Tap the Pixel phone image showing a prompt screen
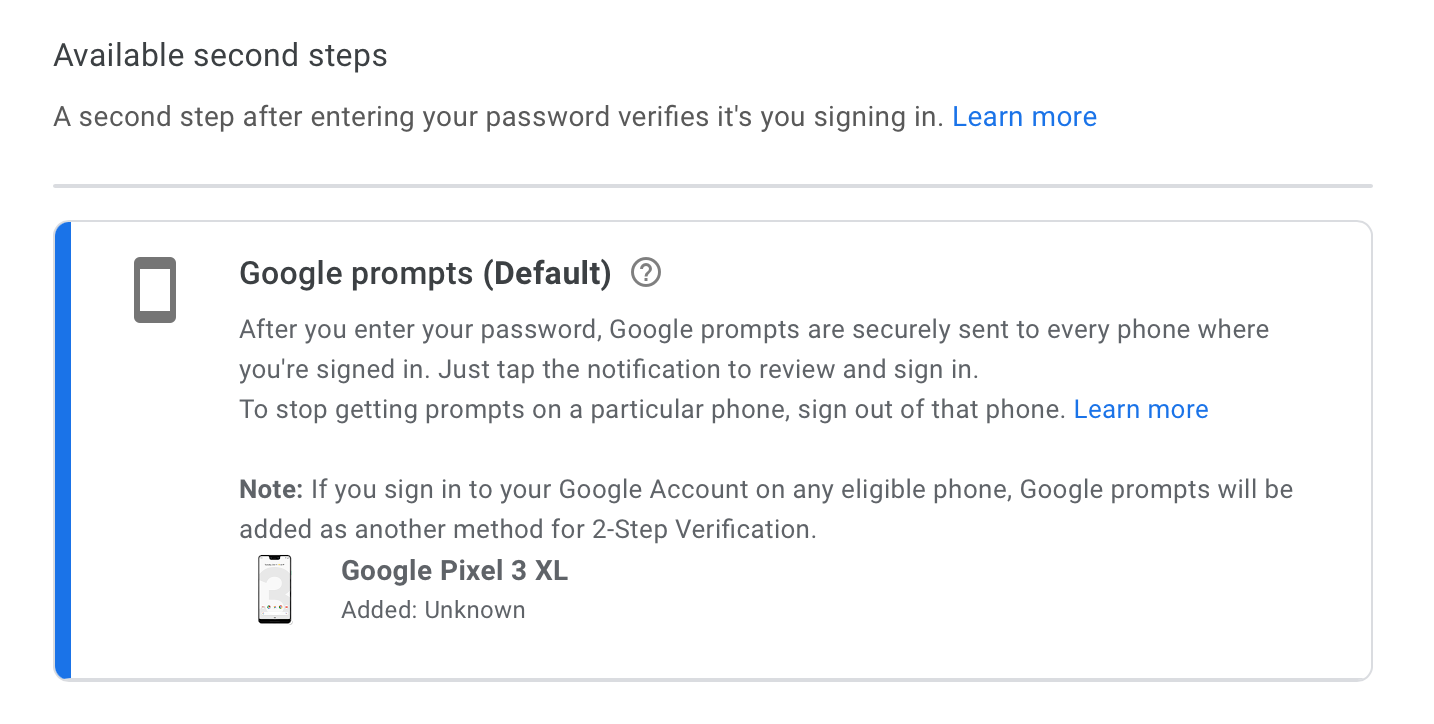 pos(274,589)
